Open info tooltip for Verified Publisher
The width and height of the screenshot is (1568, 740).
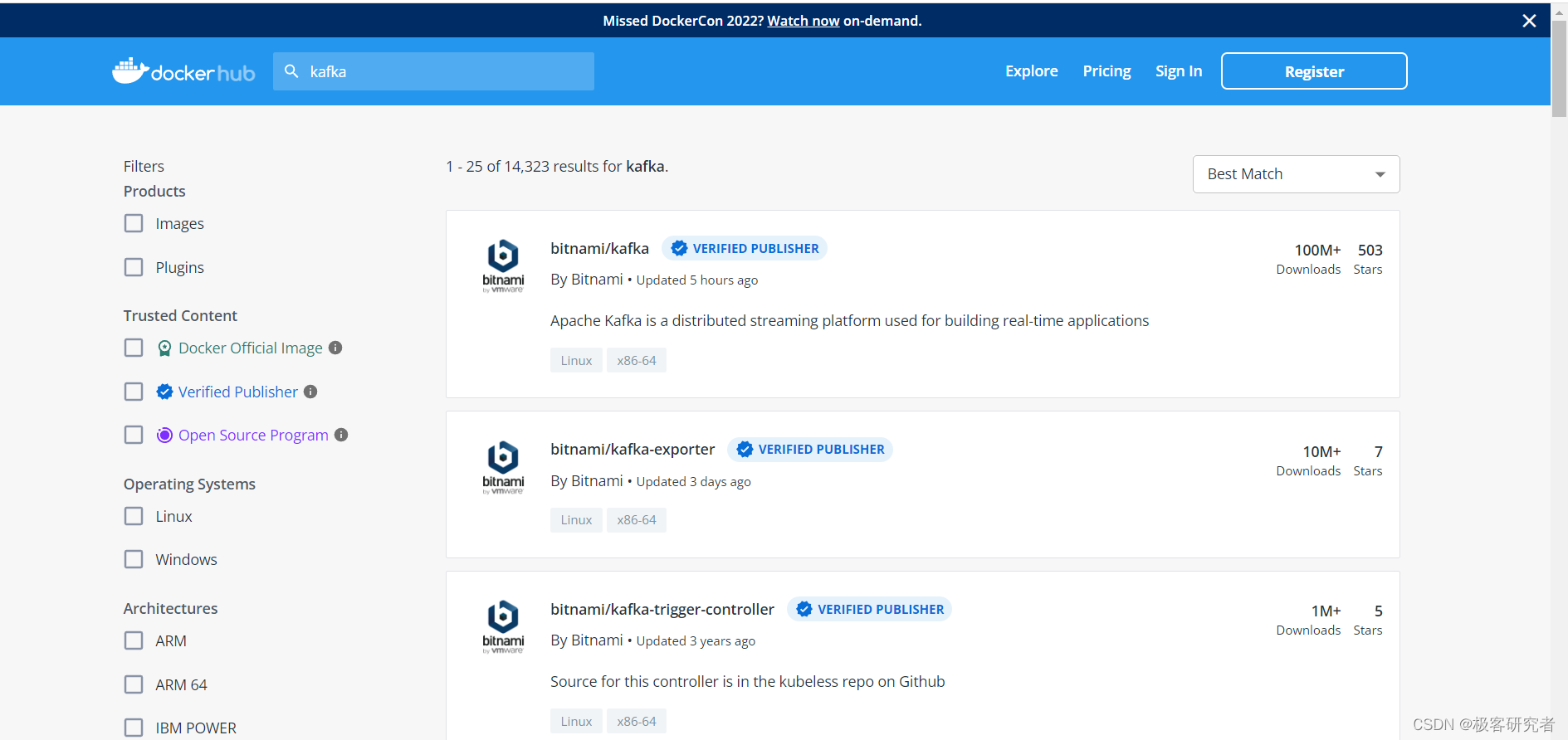tap(310, 392)
